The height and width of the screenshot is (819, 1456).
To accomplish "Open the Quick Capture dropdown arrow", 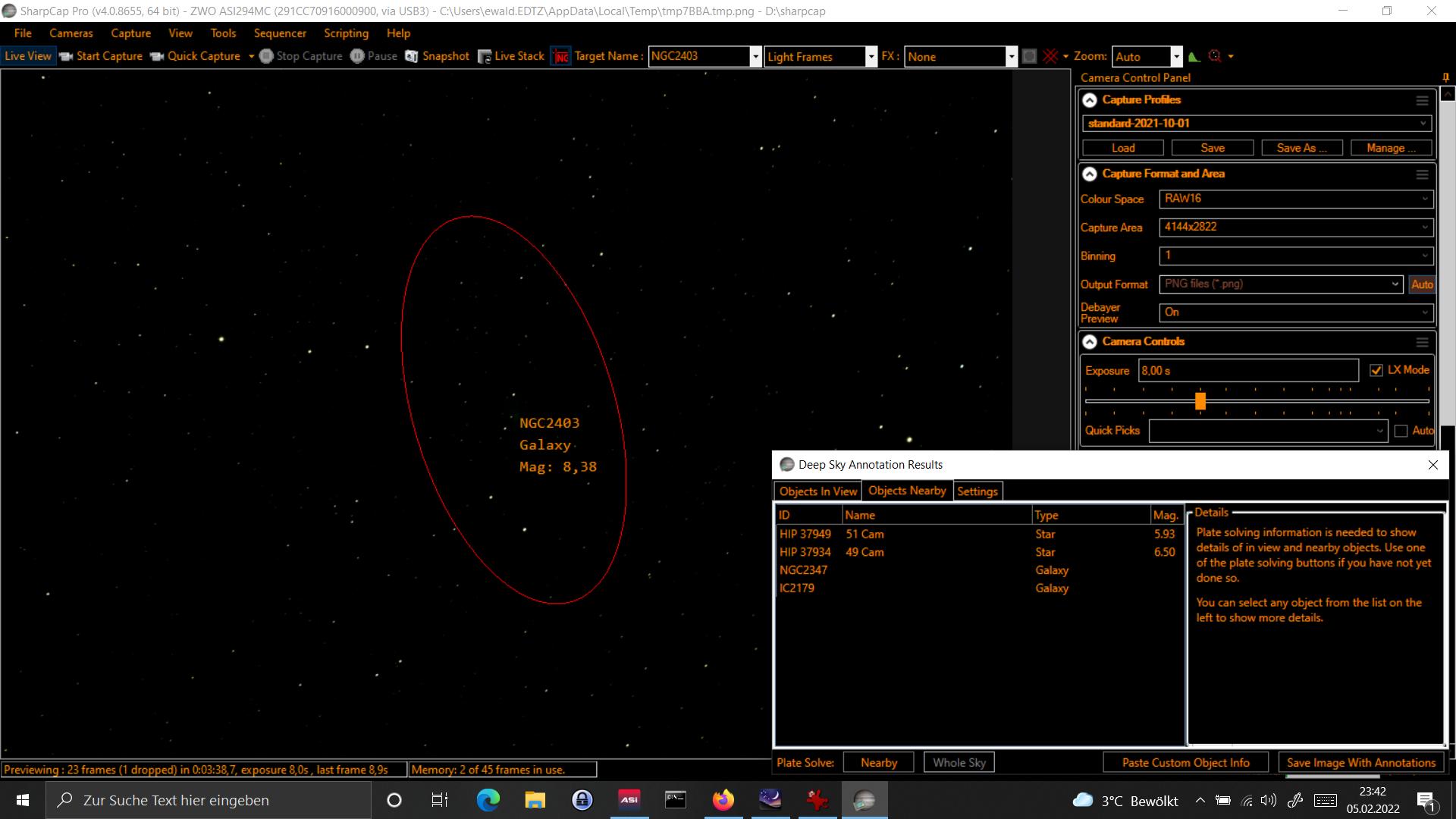I will tap(251, 56).
